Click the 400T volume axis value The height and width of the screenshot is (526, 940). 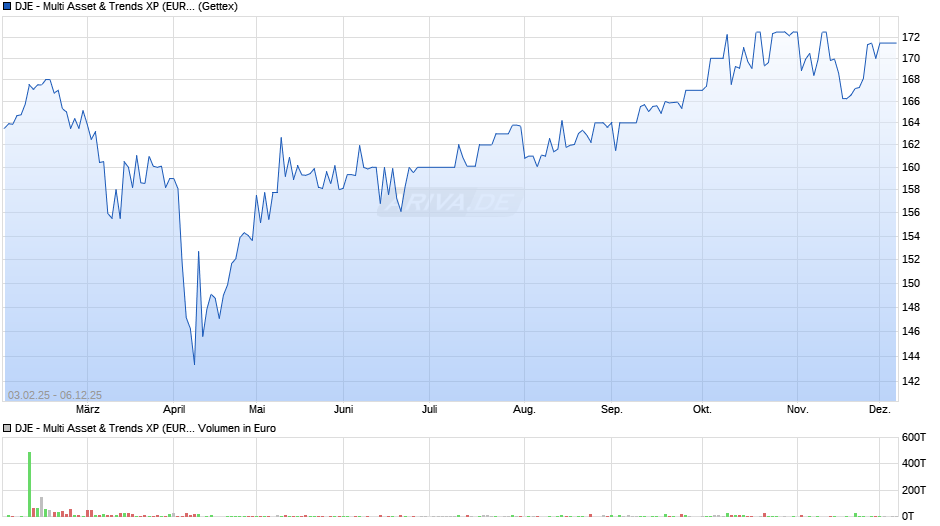[914, 463]
